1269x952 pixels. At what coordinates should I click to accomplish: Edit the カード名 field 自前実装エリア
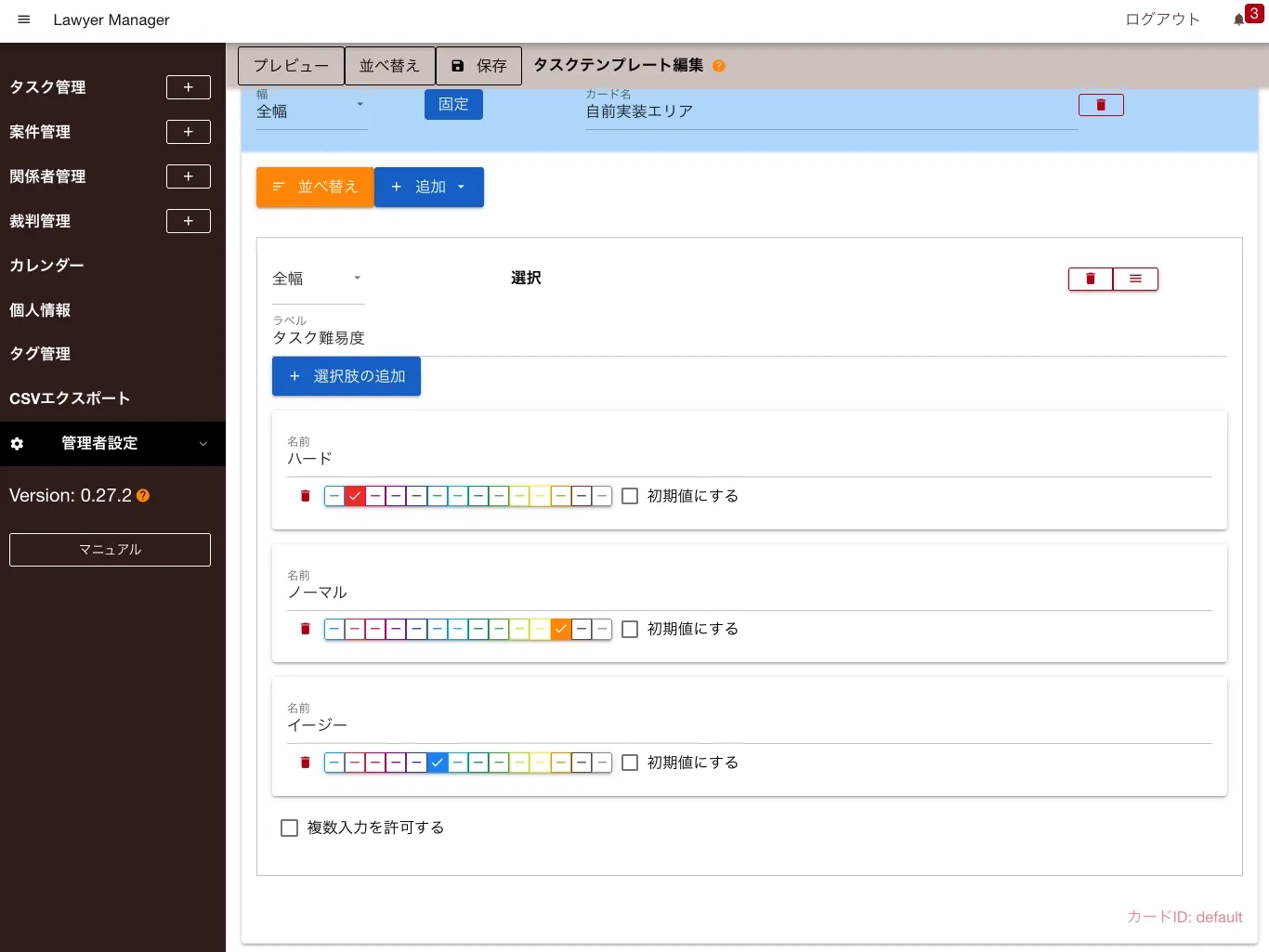831,111
